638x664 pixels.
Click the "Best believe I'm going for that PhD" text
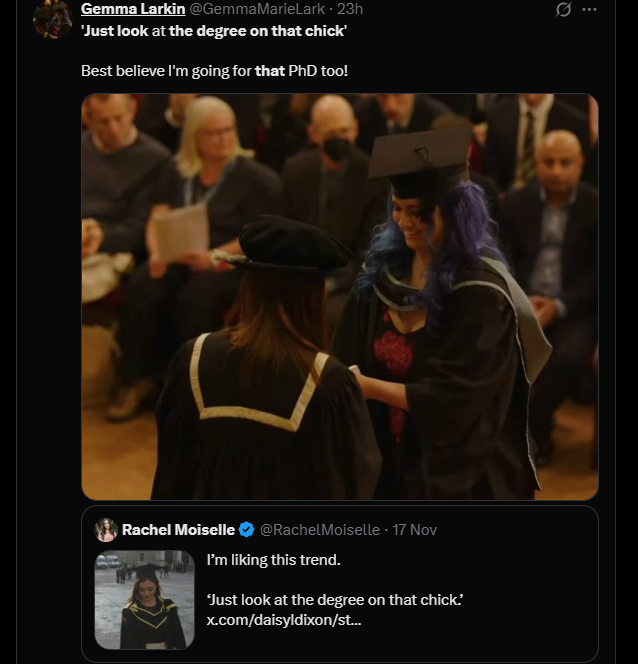214,72
